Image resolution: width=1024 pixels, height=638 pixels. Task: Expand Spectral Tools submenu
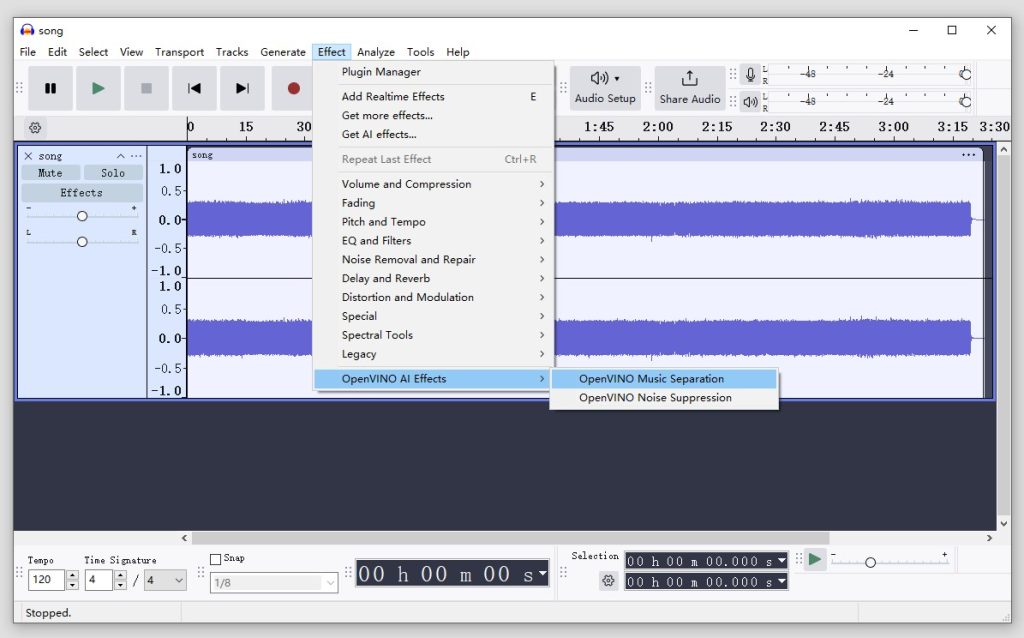pyautogui.click(x=433, y=335)
